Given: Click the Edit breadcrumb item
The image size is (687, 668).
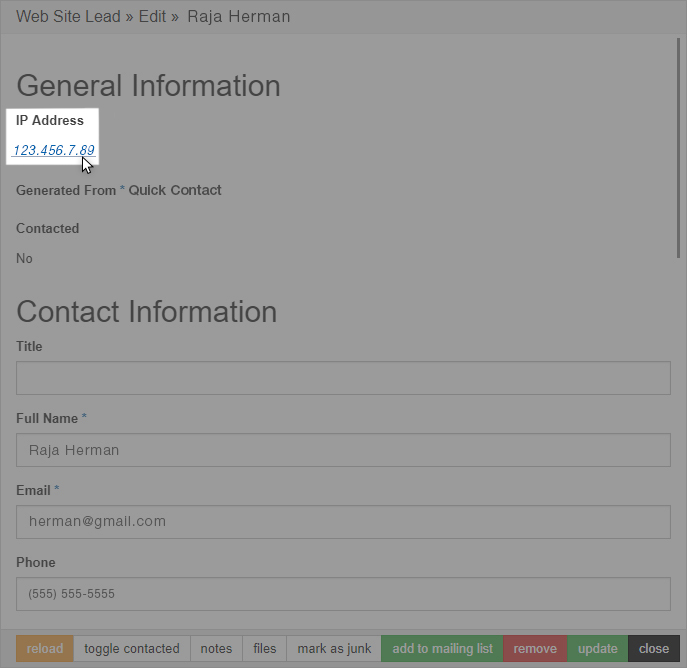Looking at the screenshot, I should tap(152, 17).
